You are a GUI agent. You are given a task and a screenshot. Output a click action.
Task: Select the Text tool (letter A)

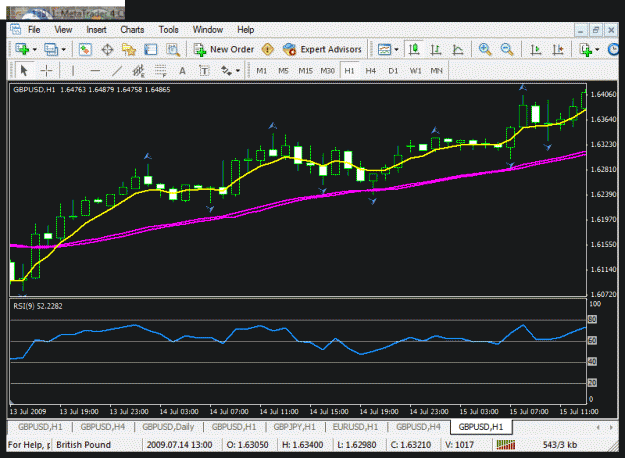pyautogui.click(x=182, y=71)
